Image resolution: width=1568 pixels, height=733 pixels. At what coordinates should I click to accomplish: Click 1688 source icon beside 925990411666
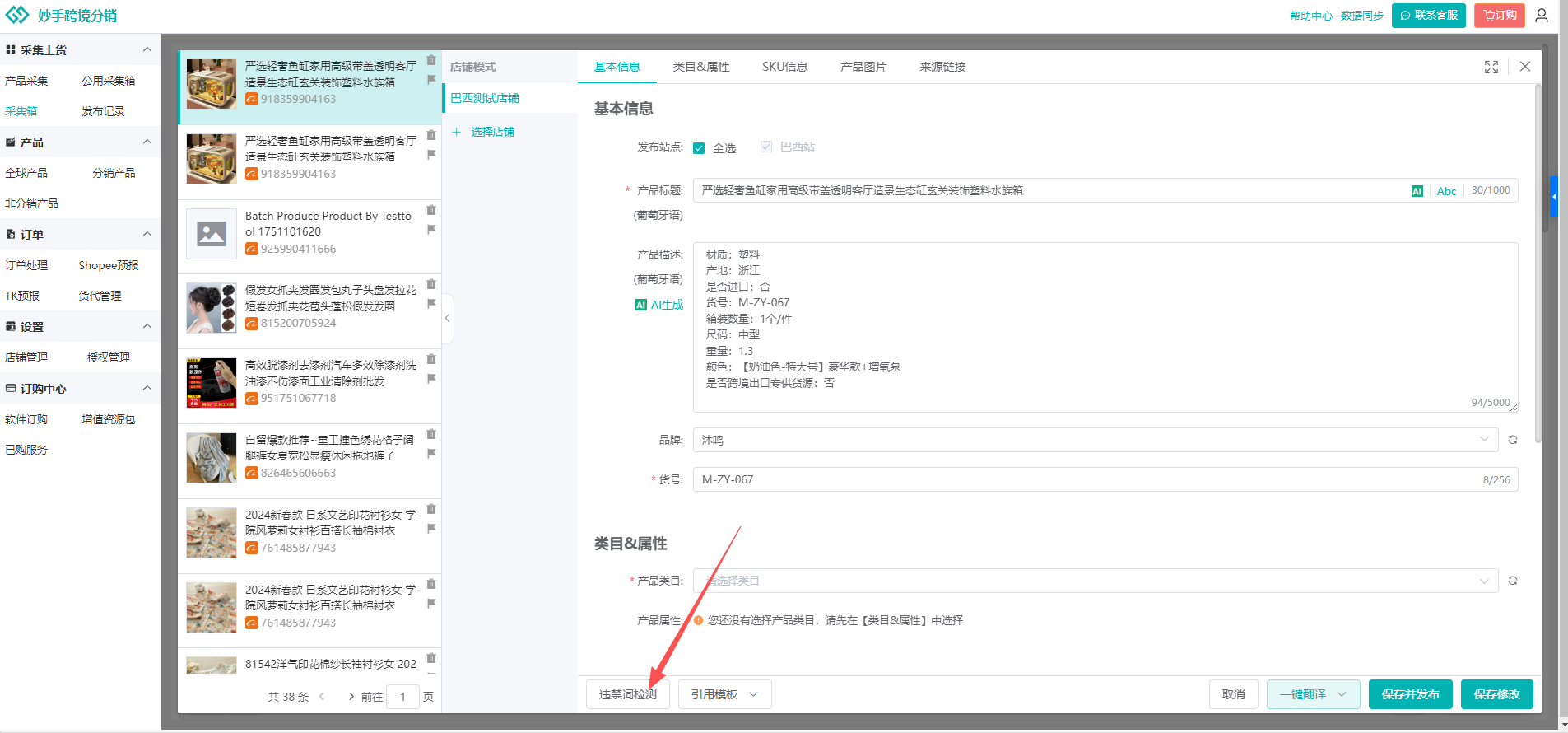pyautogui.click(x=252, y=249)
